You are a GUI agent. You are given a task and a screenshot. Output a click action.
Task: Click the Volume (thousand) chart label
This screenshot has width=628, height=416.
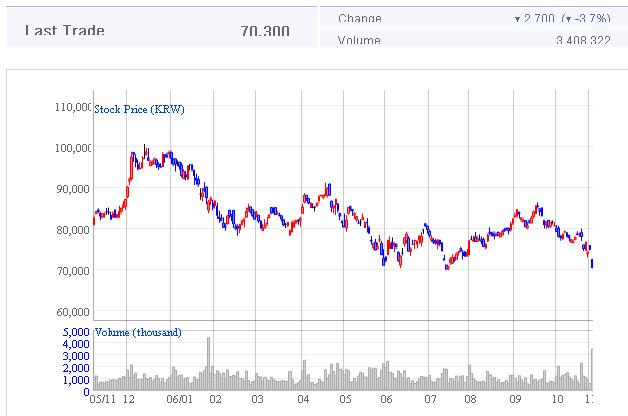coord(138,332)
